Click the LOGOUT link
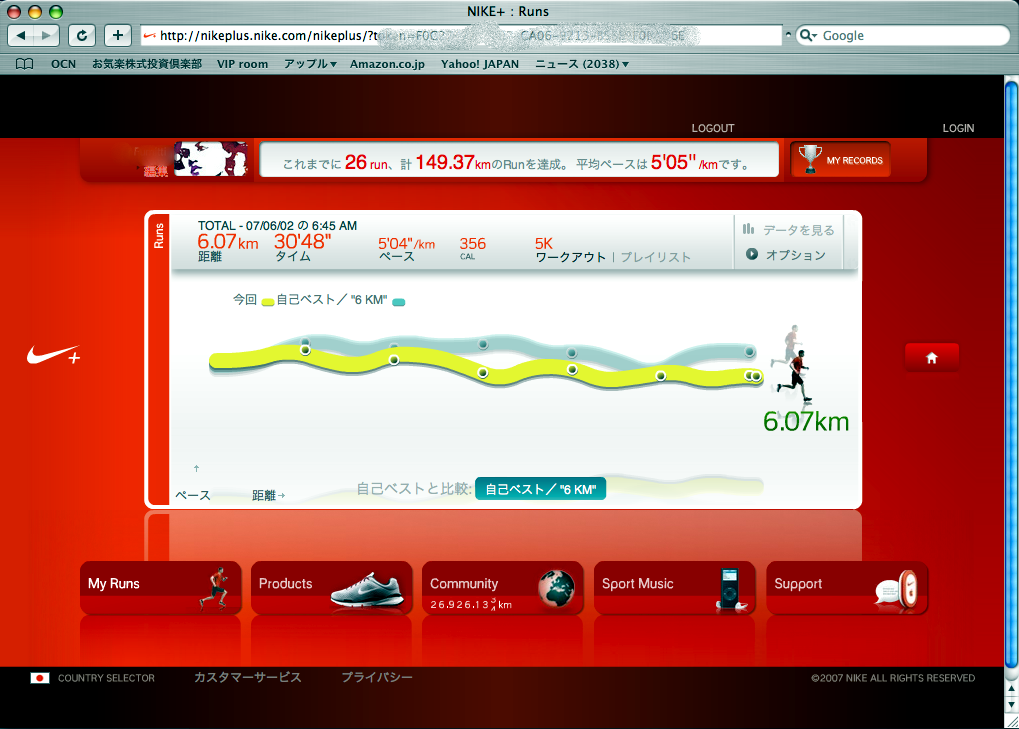This screenshot has height=729, width=1019. (713, 128)
